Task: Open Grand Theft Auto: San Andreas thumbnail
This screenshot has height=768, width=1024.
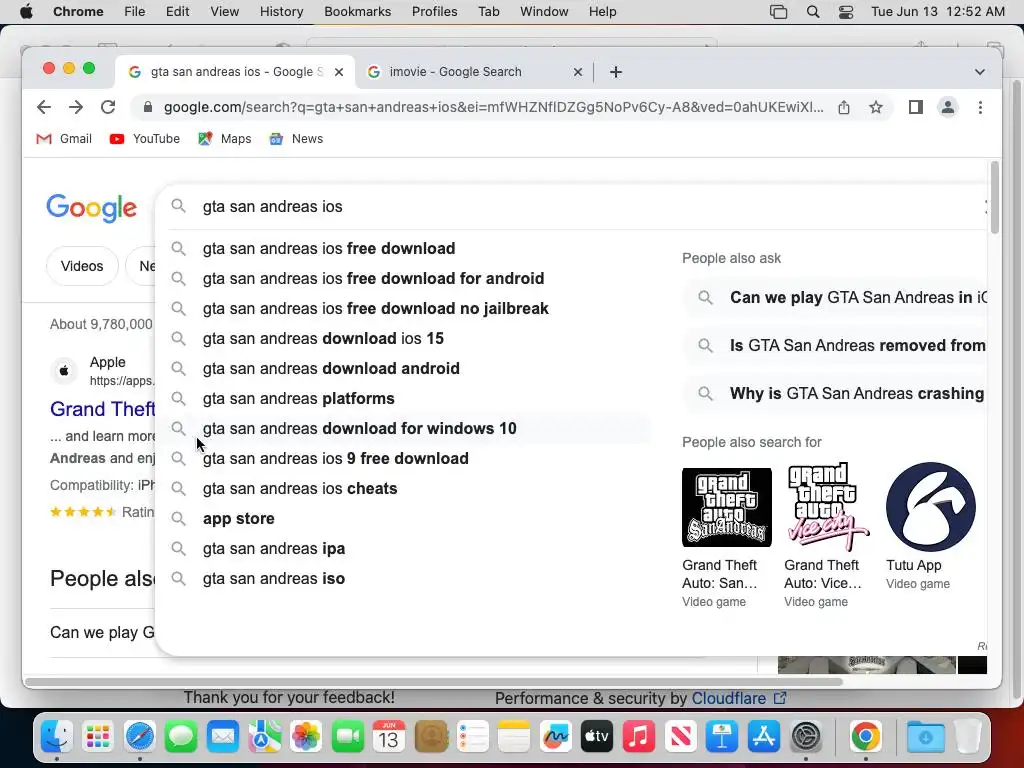Action: click(x=727, y=507)
